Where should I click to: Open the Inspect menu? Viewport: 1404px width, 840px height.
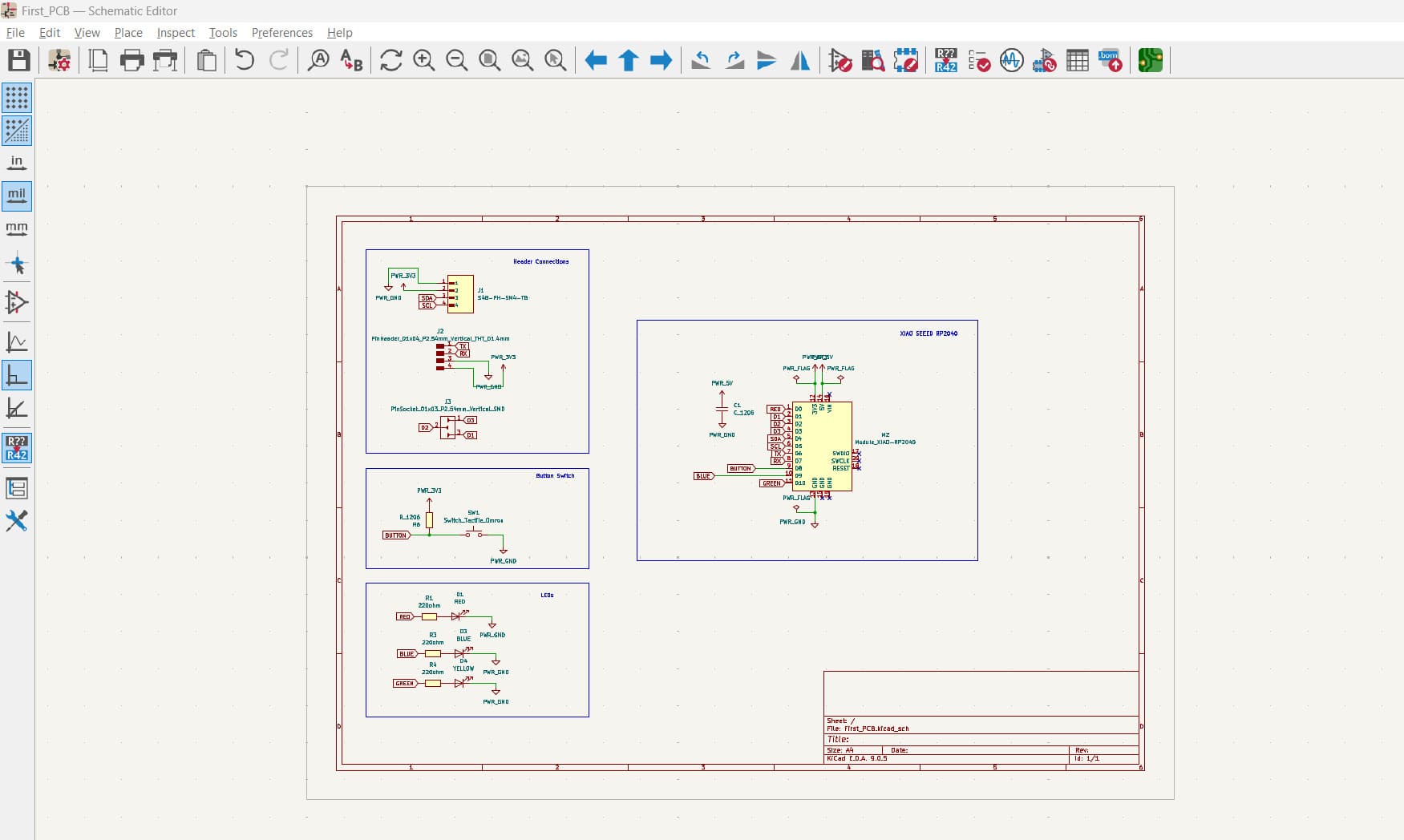click(x=175, y=33)
